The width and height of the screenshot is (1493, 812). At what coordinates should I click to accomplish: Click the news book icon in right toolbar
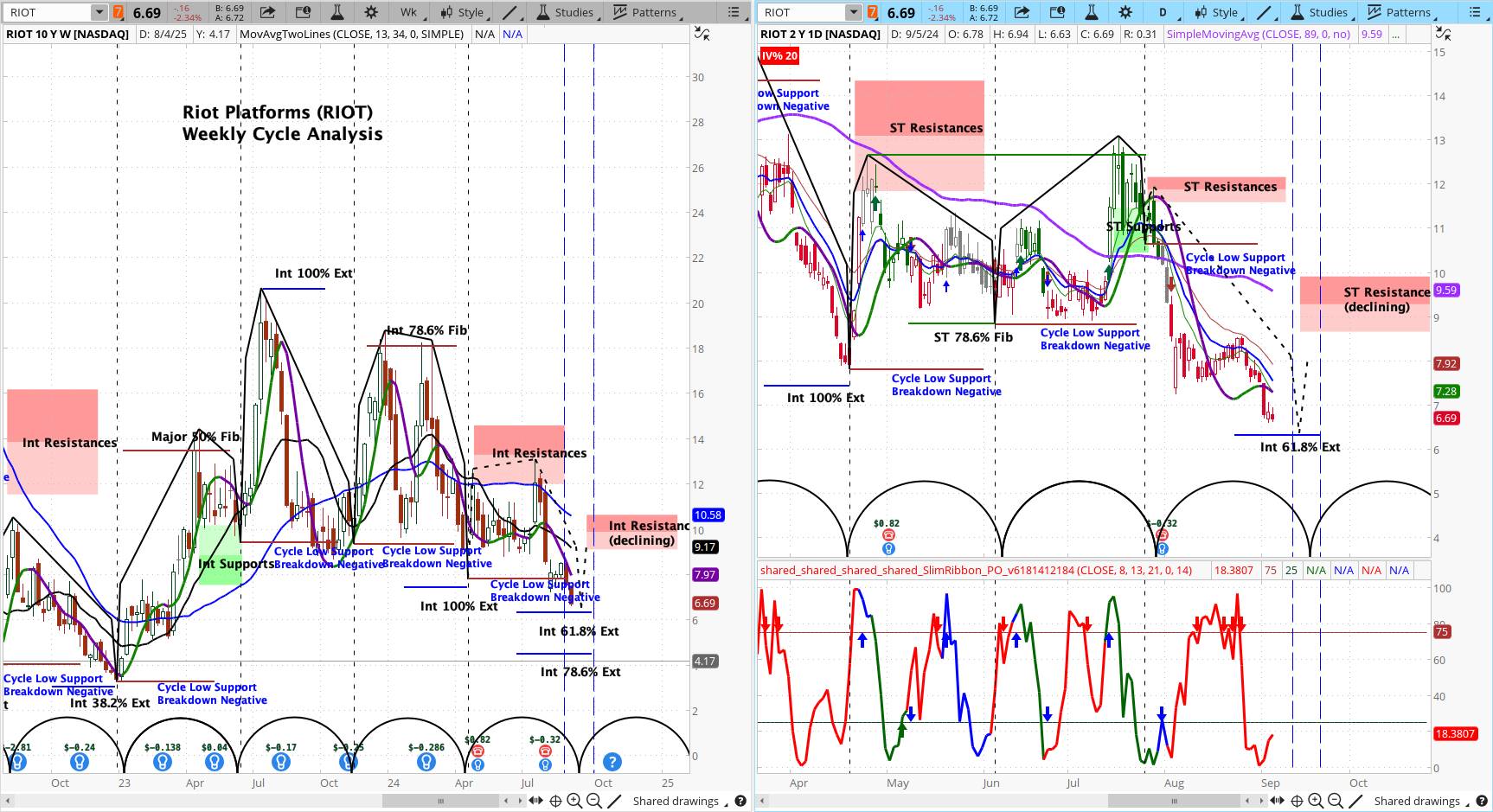coord(1057,12)
